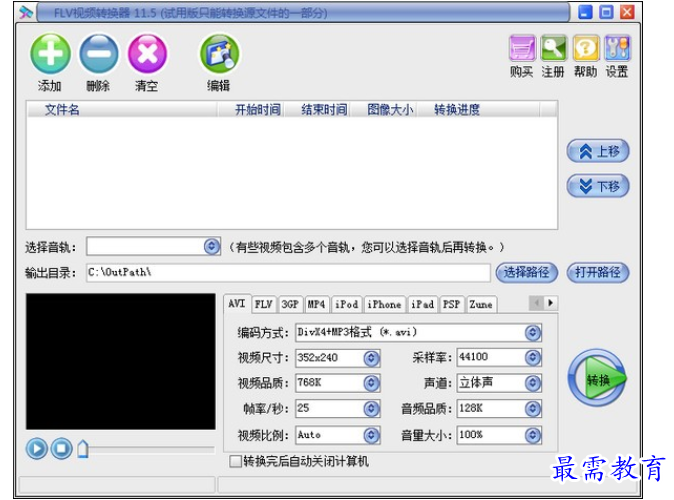Start conversion with the 转换 button
This screenshot has width=674, height=500.
click(x=597, y=378)
